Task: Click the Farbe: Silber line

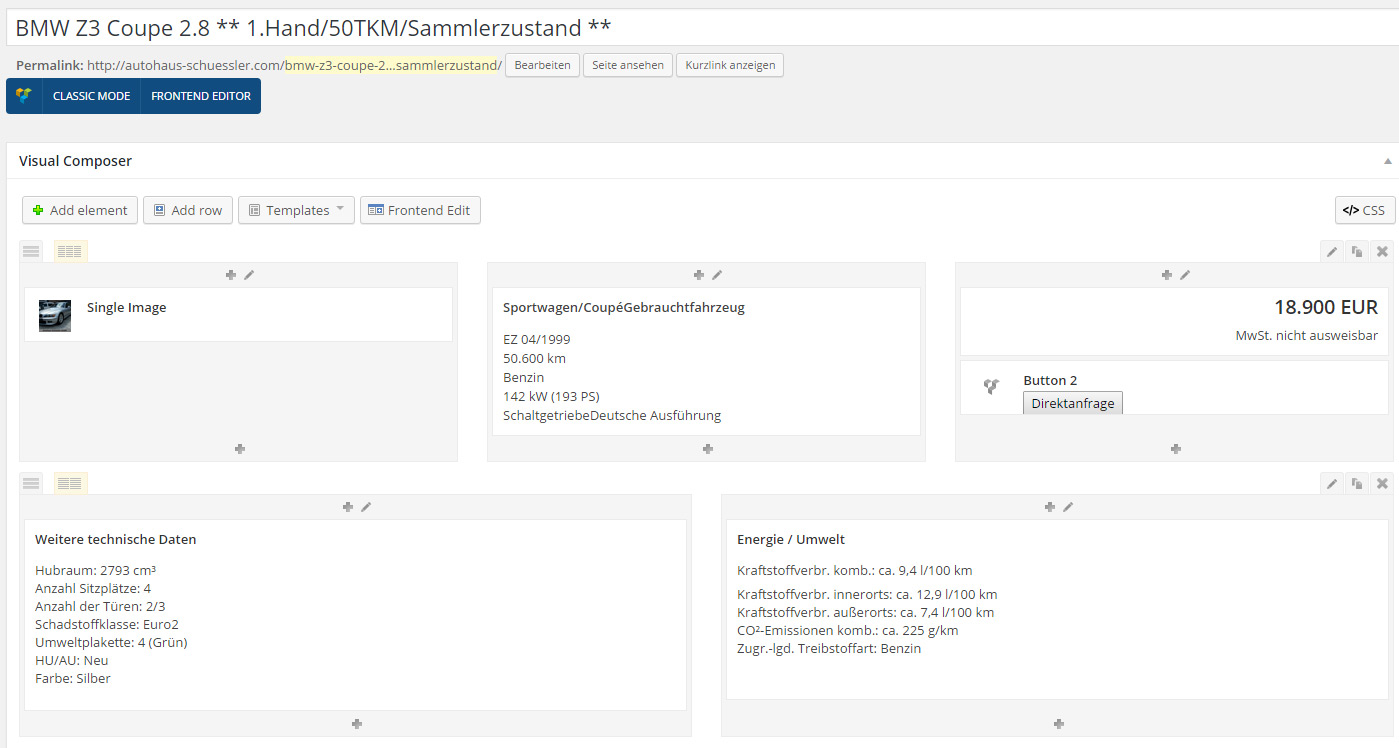Action: point(73,679)
